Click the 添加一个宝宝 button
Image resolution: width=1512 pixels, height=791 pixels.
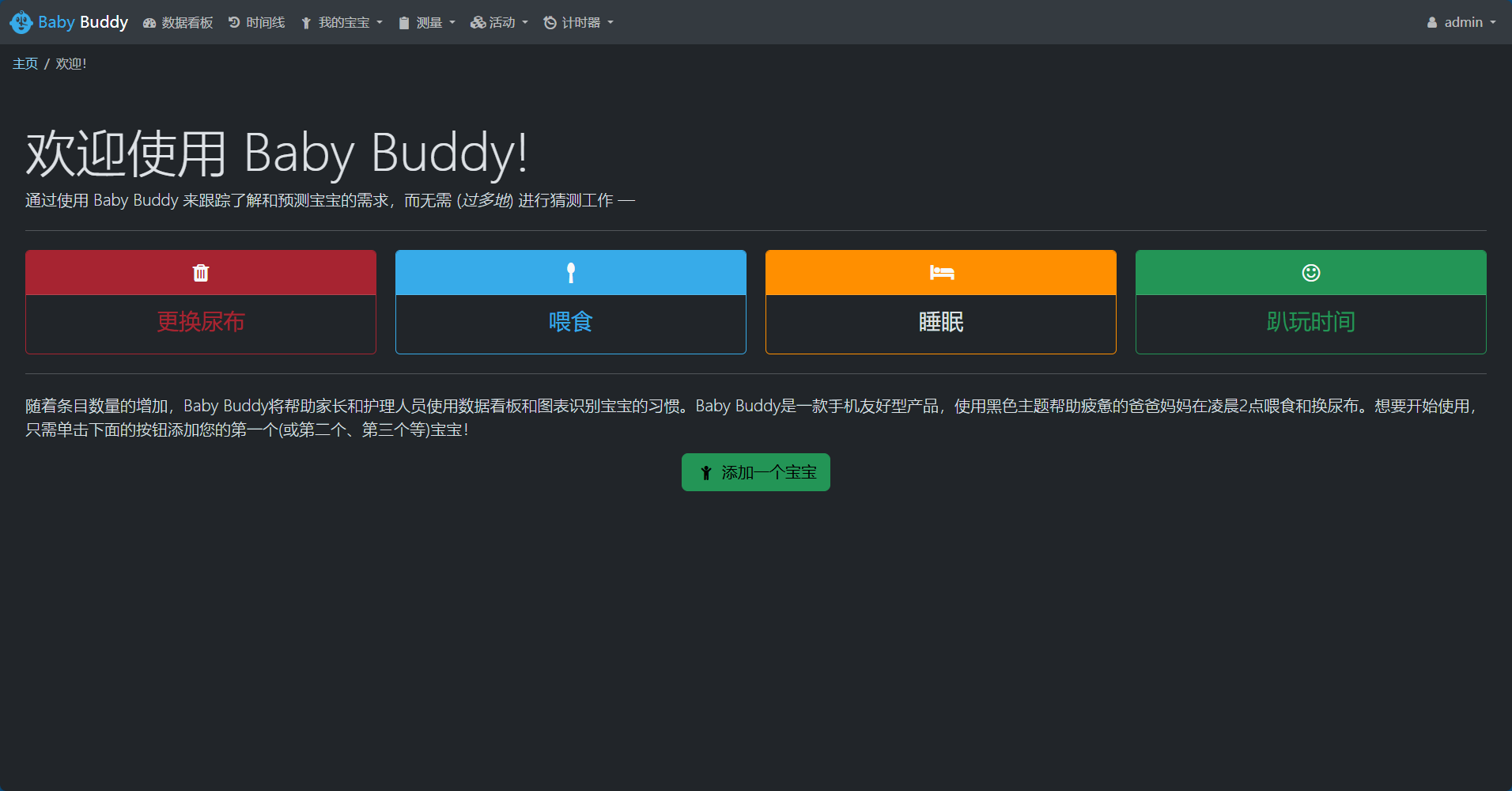pos(756,472)
